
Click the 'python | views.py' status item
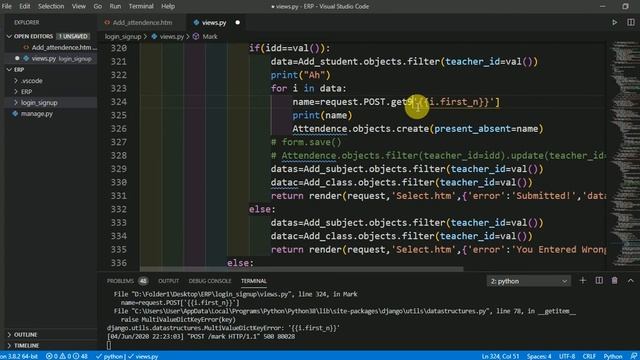127,356
